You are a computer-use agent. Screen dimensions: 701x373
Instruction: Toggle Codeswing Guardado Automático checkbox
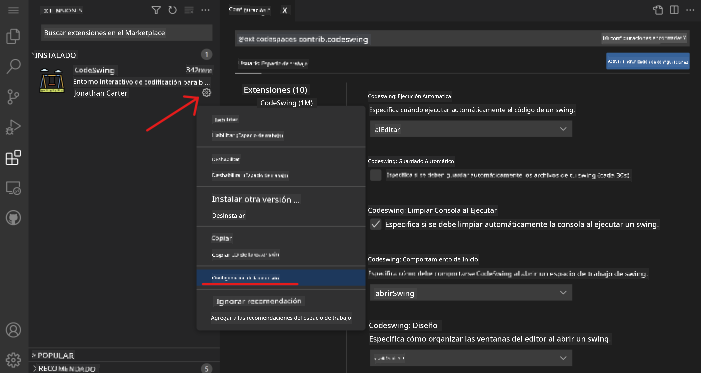tap(376, 175)
